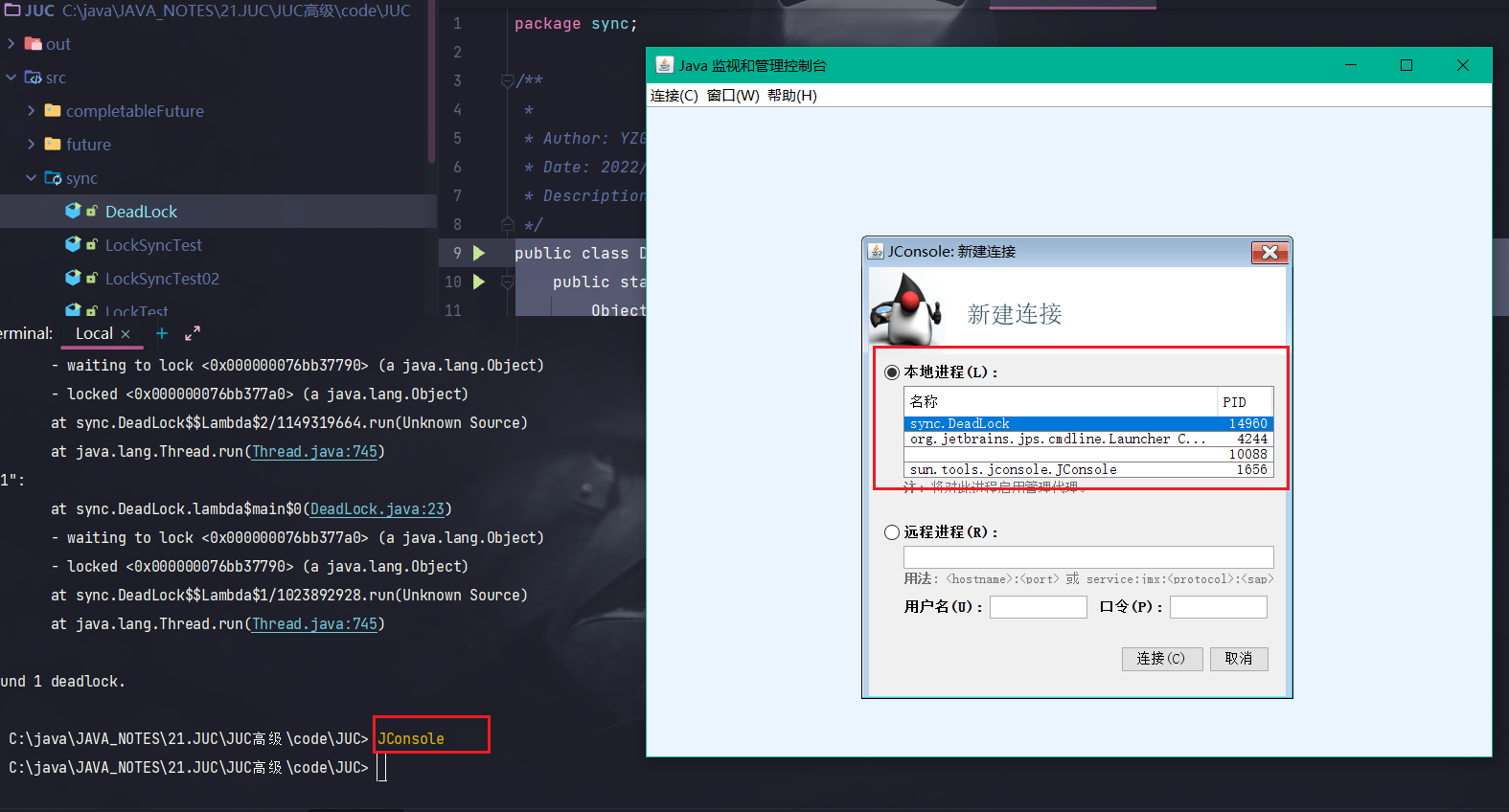Image resolution: width=1509 pixels, height=812 pixels.
Task: Minimize the Java console window
Action: [1351, 65]
